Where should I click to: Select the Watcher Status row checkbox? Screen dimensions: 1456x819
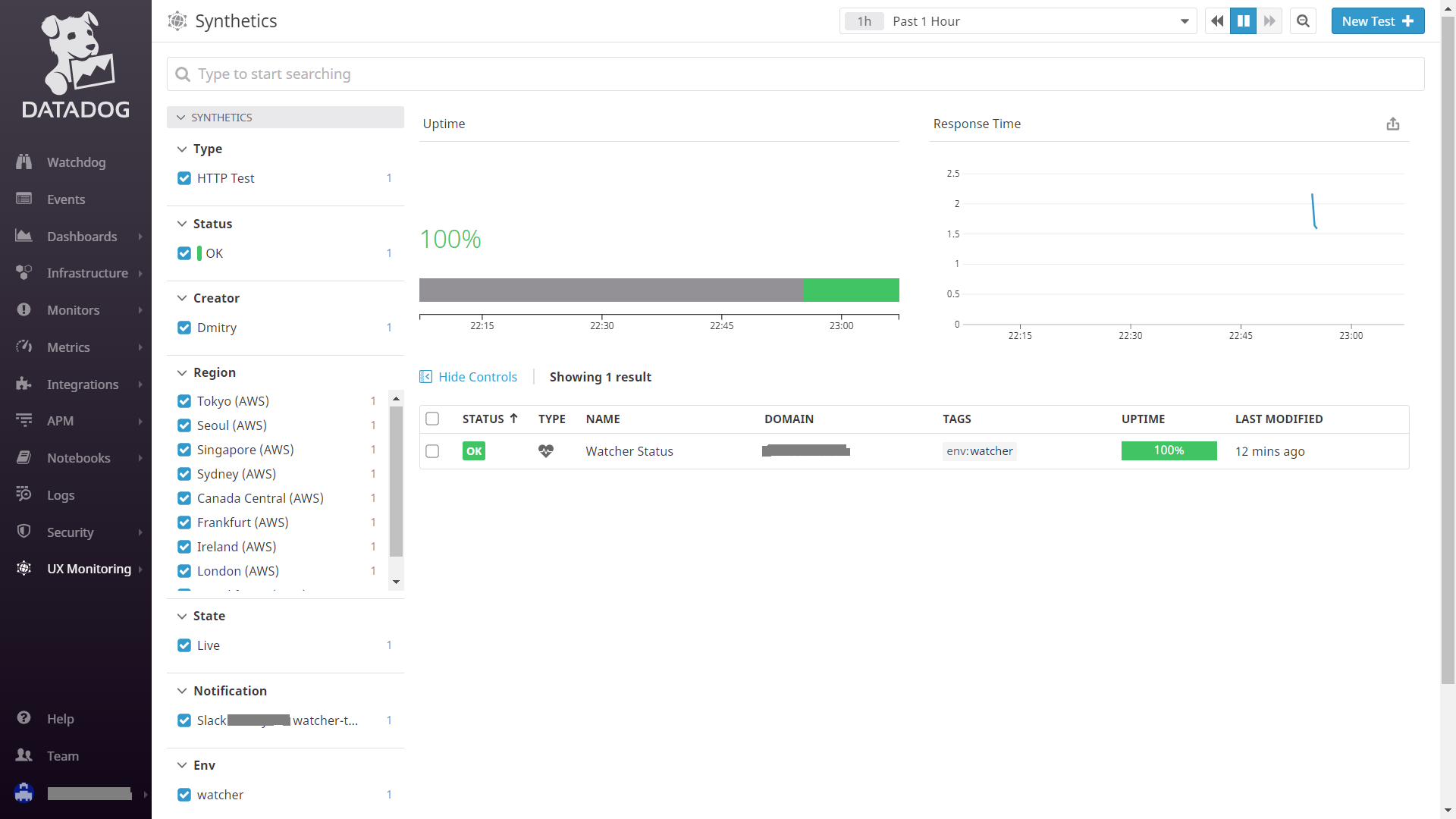click(432, 451)
